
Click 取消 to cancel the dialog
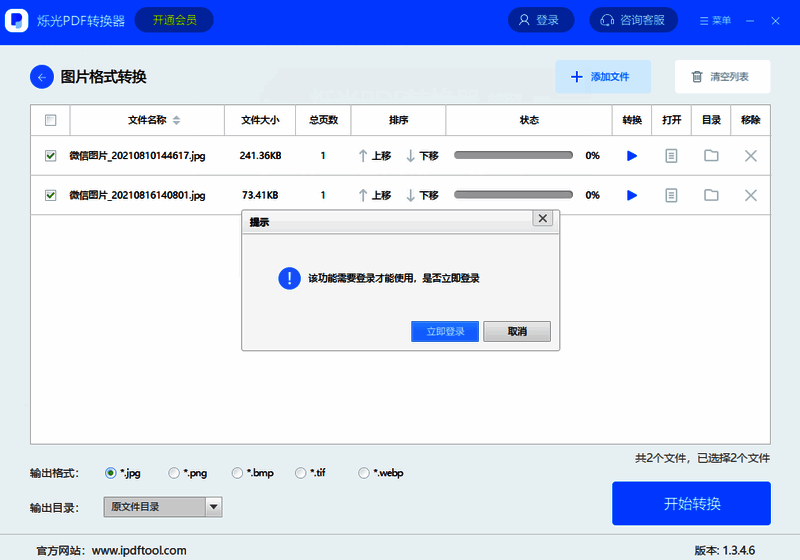pyautogui.click(x=517, y=332)
